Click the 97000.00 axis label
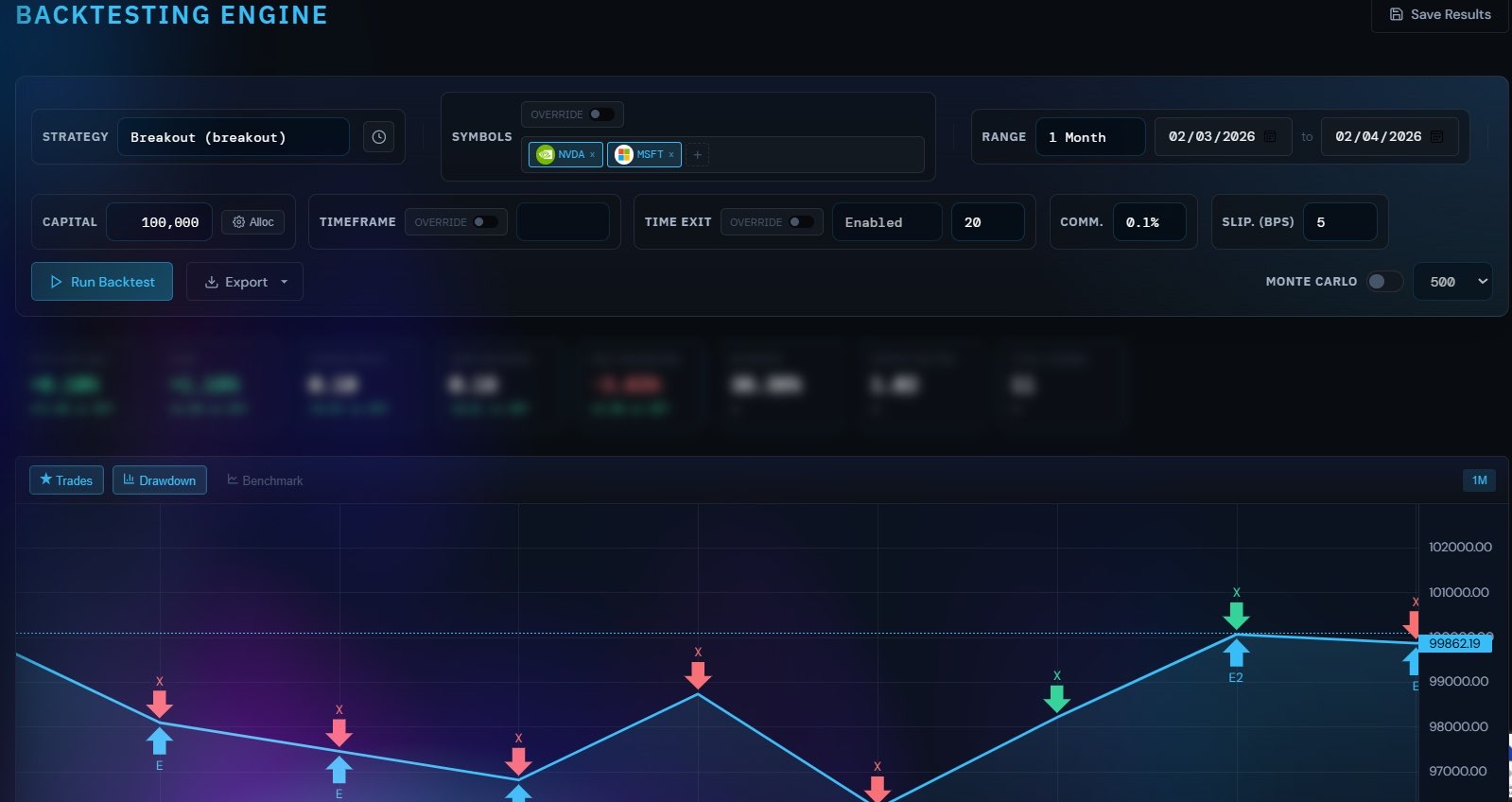This screenshot has width=1512, height=802. 1458,772
